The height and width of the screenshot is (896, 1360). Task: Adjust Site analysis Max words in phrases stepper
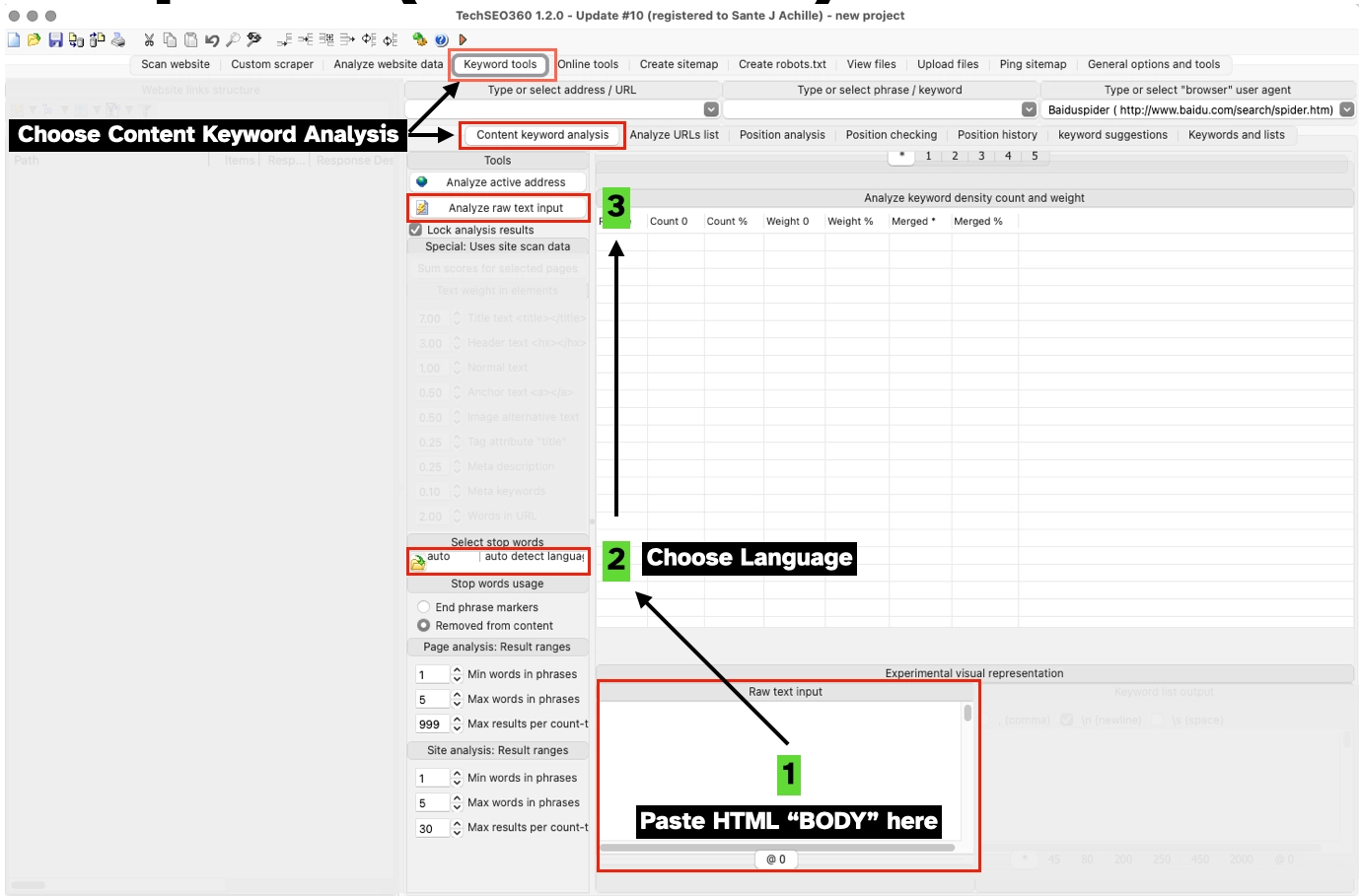[x=457, y=802]
